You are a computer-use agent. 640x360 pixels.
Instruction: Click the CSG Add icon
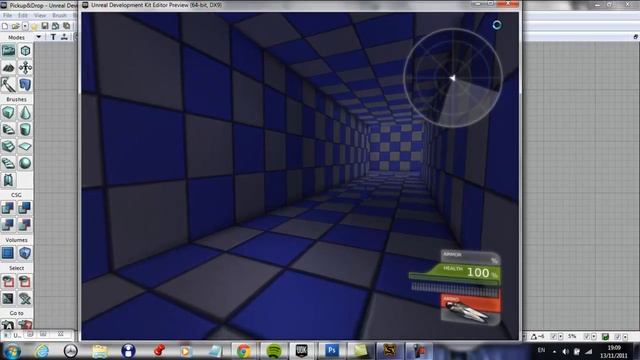8,208
